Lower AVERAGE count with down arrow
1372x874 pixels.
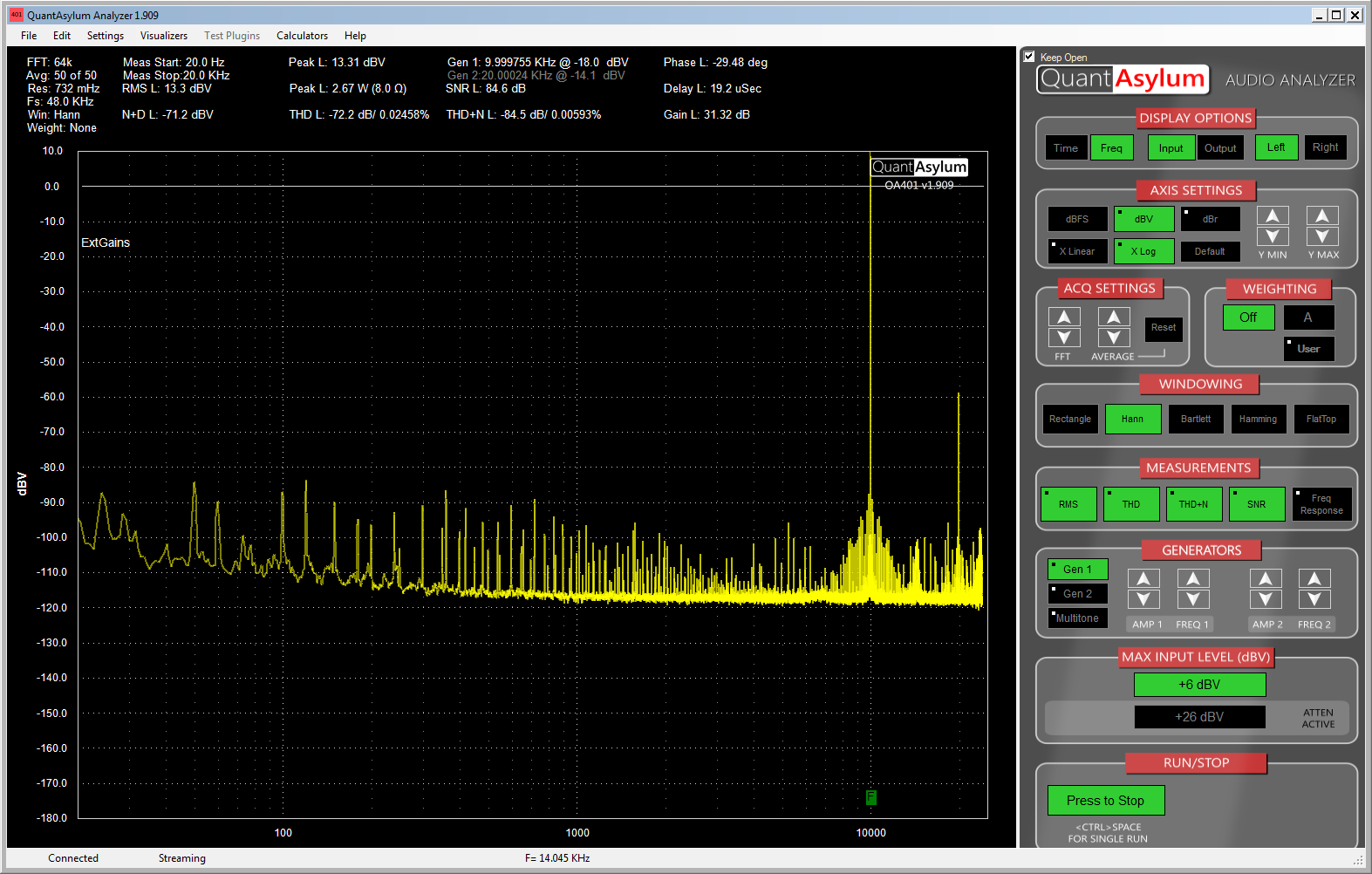click(1114, 338)
